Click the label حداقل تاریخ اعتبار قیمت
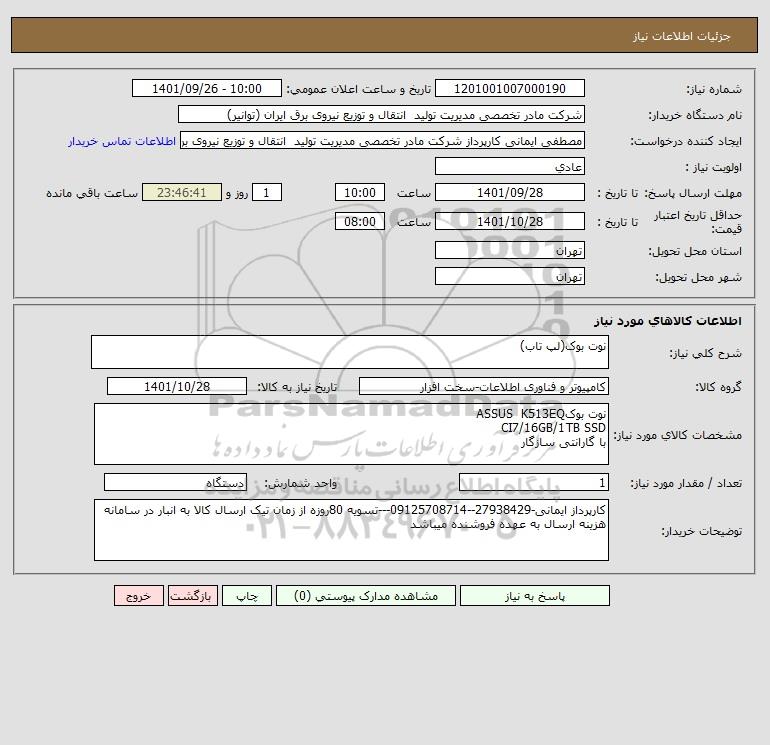 tap(698, 222)
